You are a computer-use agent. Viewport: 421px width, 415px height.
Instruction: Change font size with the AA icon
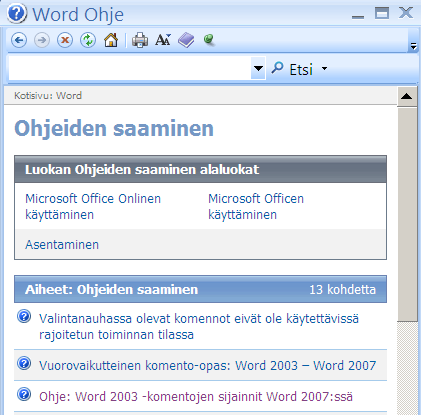click(x=163, y=40)
